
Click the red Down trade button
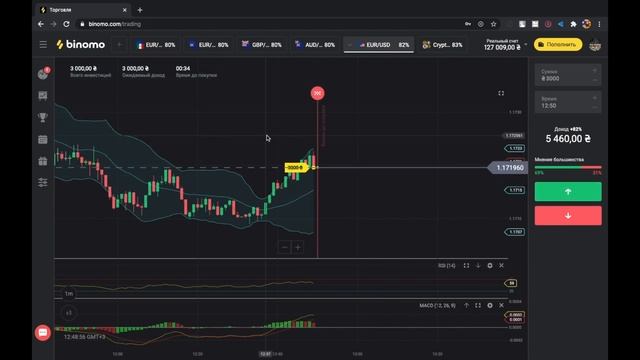coord(568,216)
